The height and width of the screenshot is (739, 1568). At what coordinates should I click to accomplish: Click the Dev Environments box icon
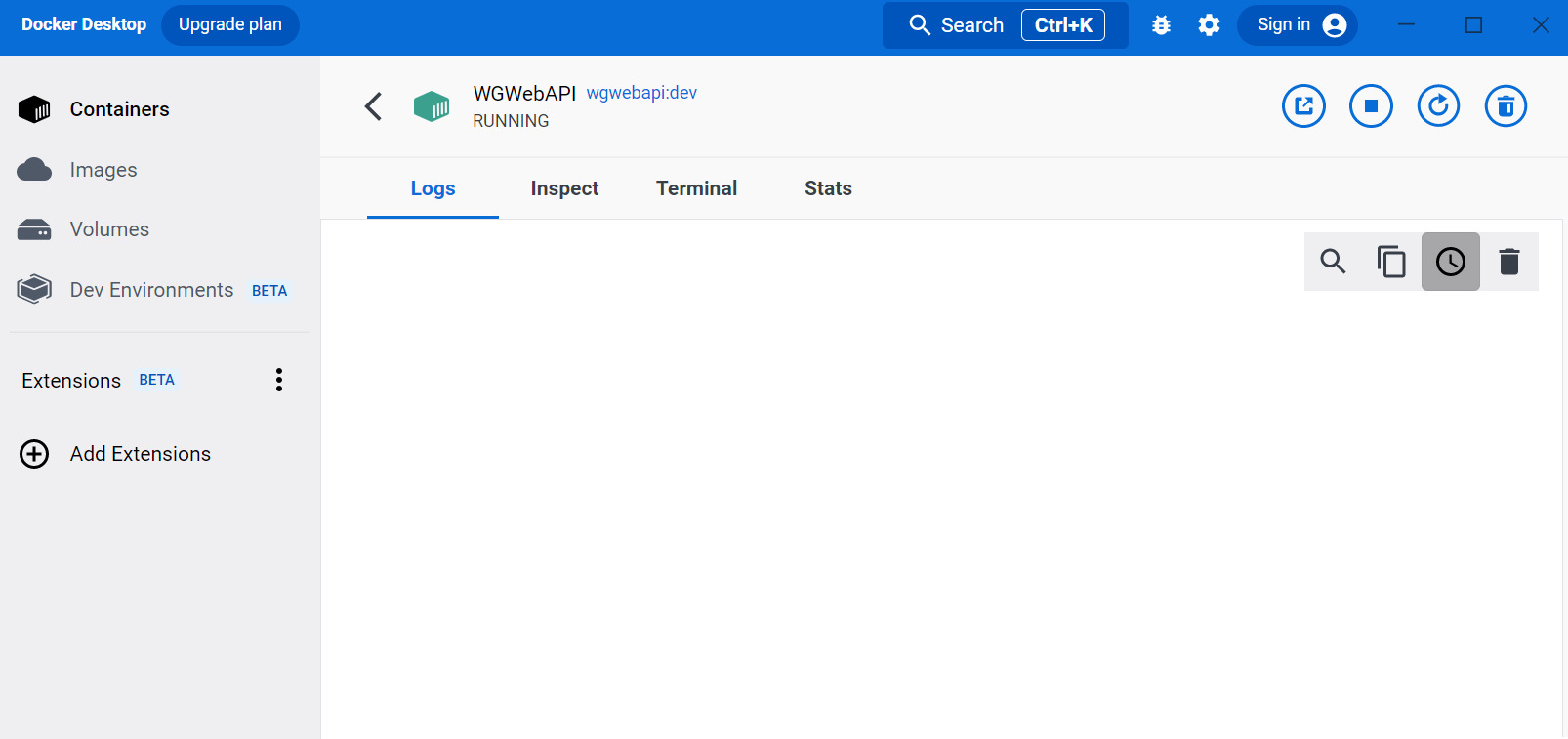pos(34,289)
